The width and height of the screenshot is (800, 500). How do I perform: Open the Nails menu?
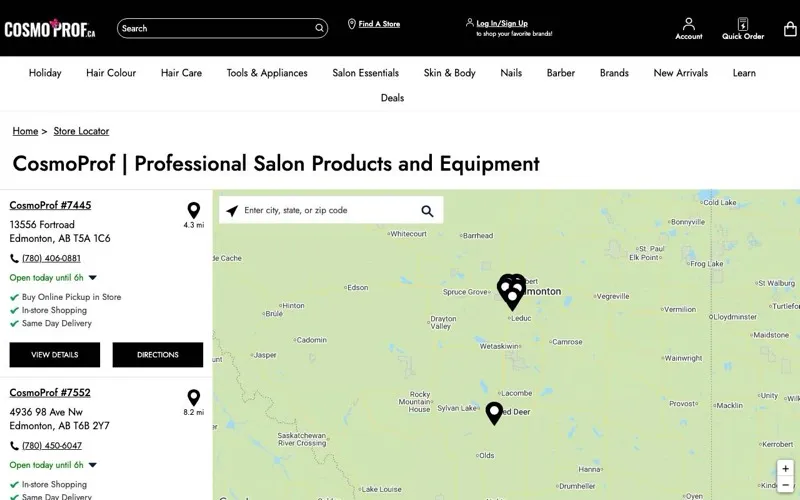511,73
